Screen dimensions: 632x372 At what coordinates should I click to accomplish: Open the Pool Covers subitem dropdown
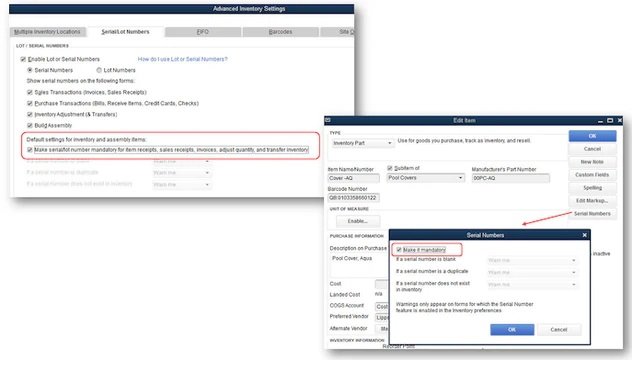(426, 178)
